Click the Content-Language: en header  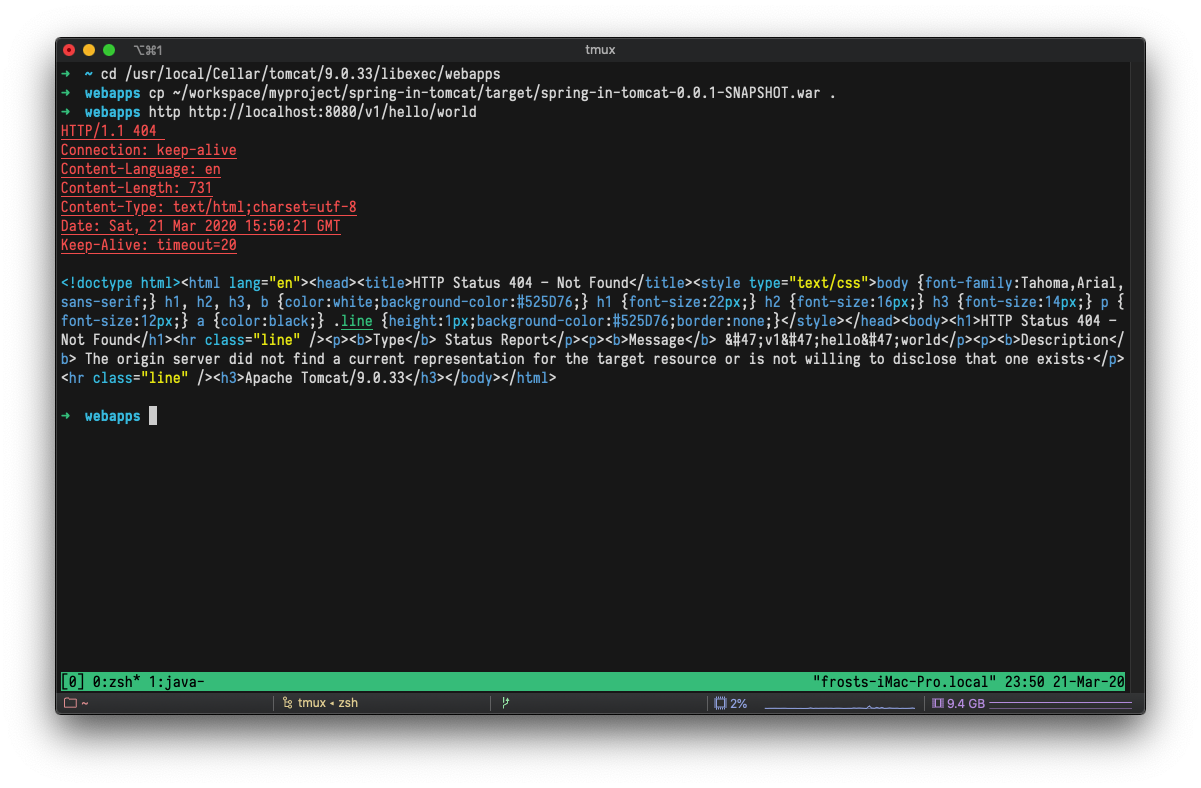coord(141,169)
